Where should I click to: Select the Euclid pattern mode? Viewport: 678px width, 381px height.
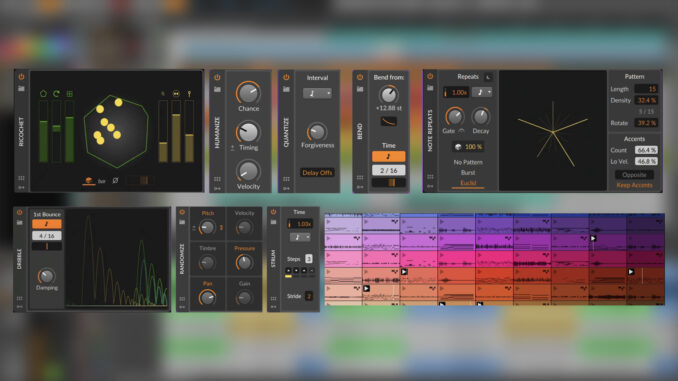click(468, 183)
